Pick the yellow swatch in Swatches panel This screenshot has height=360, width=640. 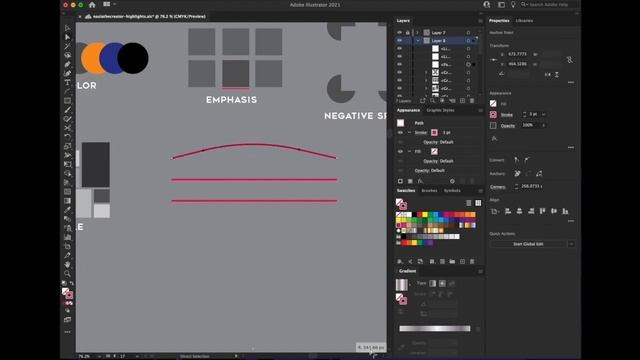pyautogui.click(x=424, y=214)
